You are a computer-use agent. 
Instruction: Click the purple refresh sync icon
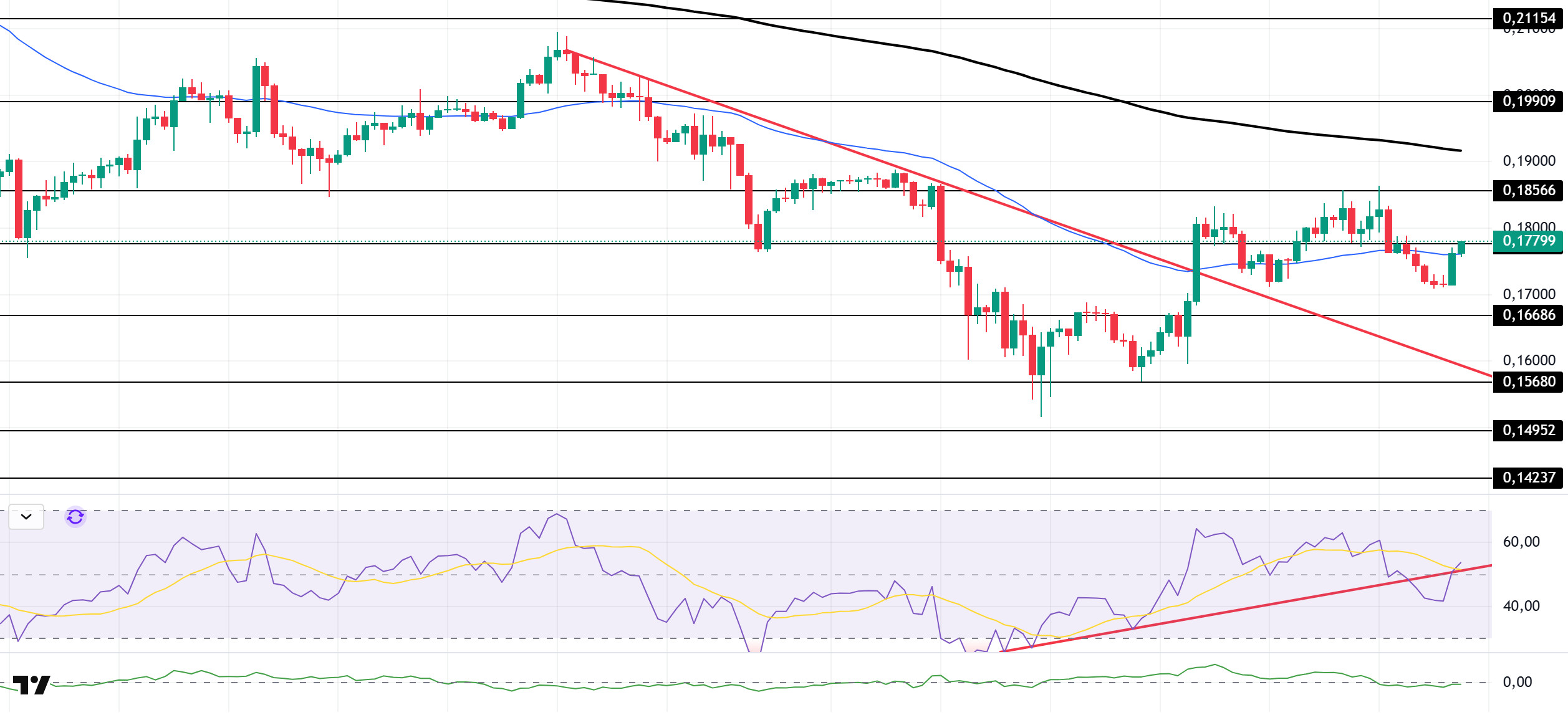point(75,517)
